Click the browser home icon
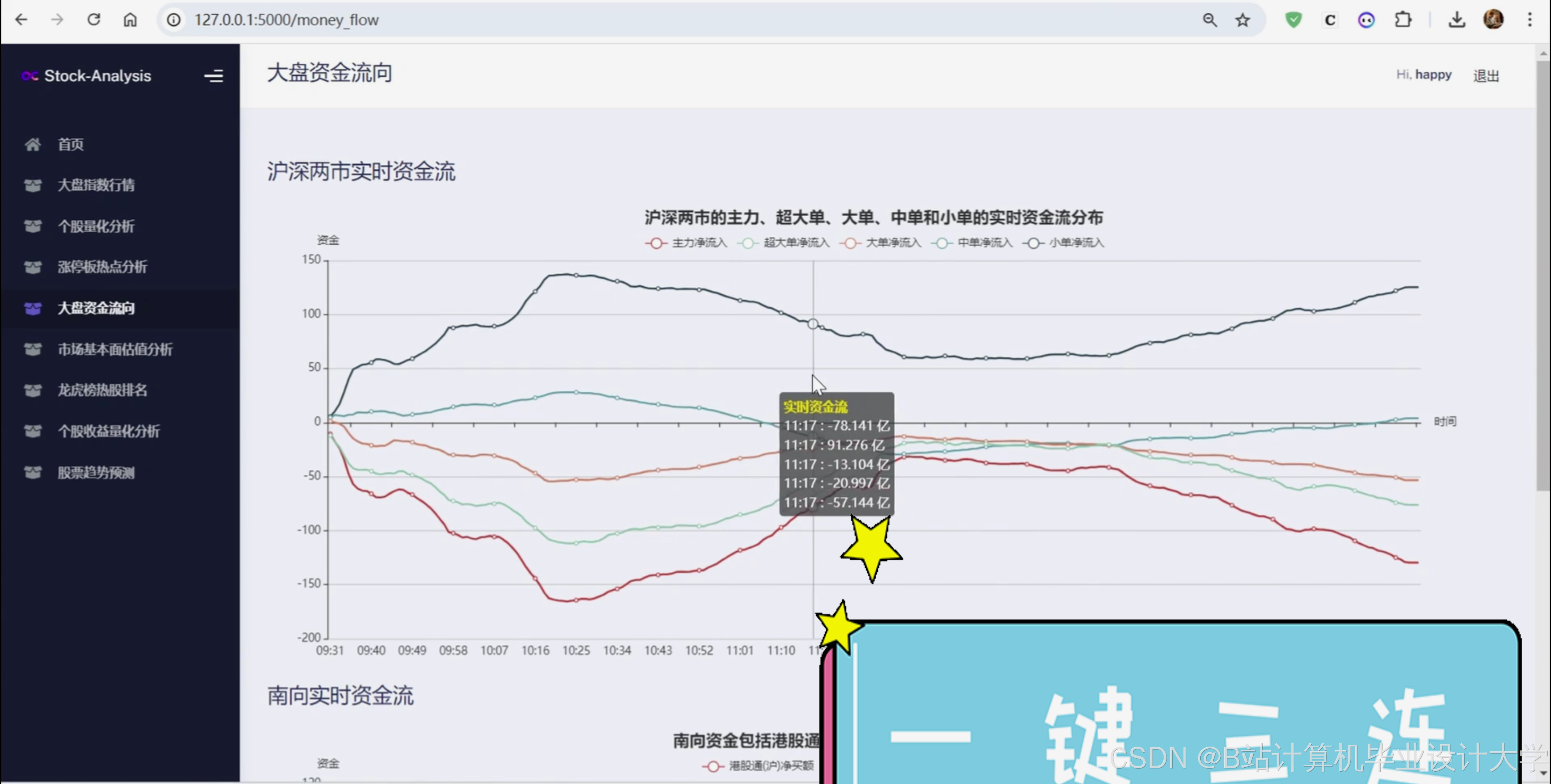This screenshot has width=1551, height=784. tap(130, 20)
